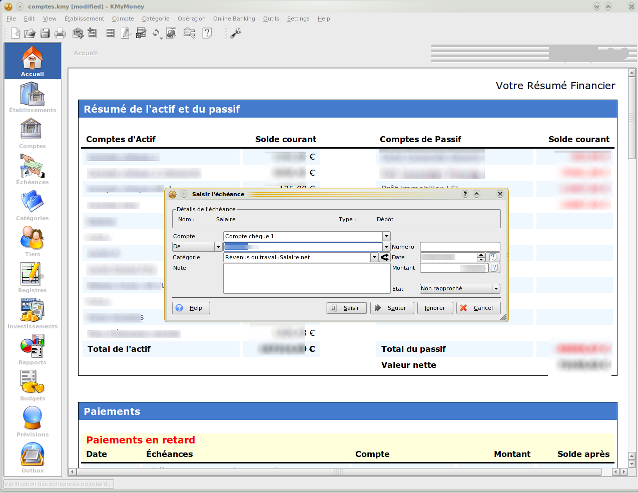Open the Tiers sidebar view
This screenshot has height=493, width=638.
click(33, 241)
